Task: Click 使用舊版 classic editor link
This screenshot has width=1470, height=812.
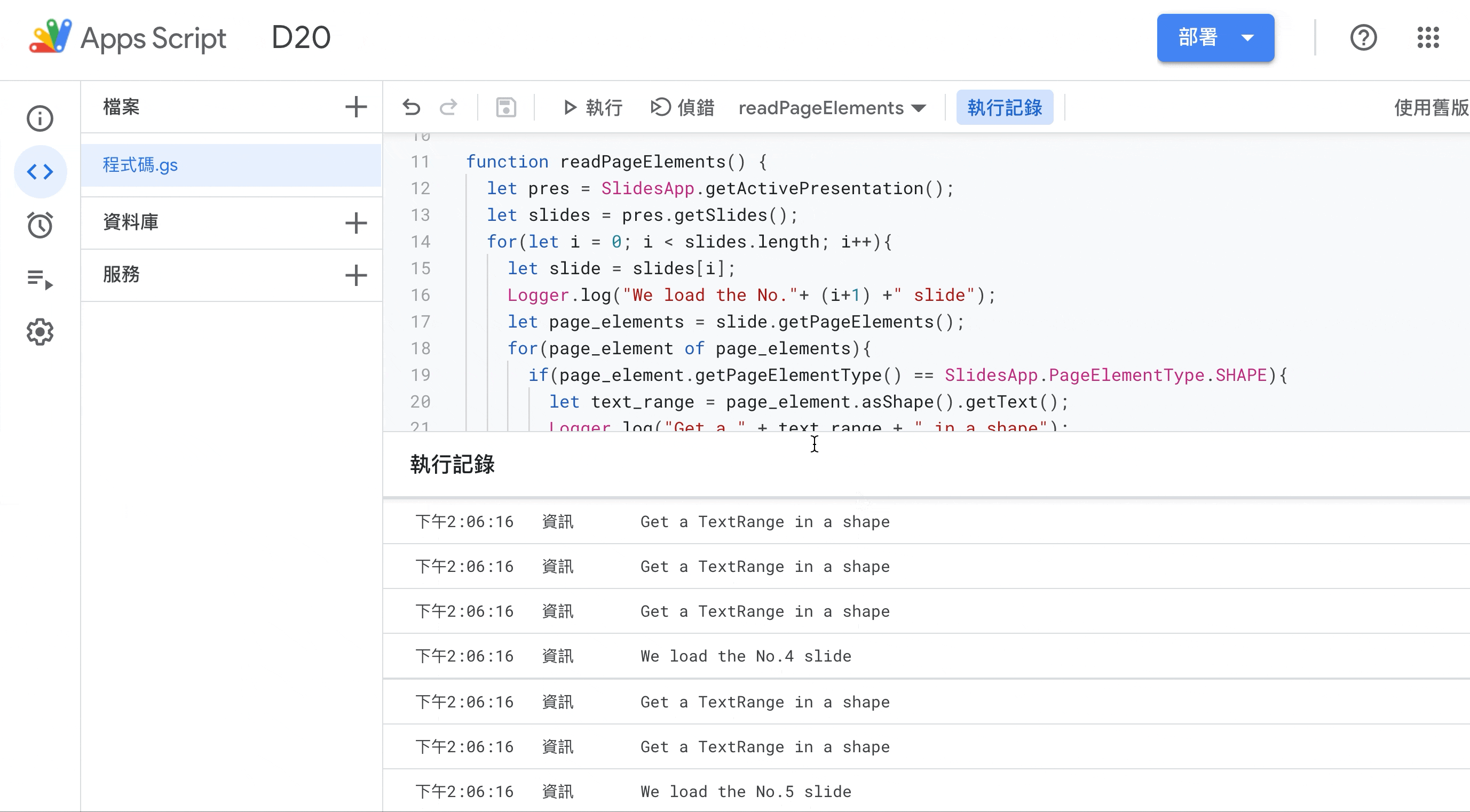Action: 1432,107
